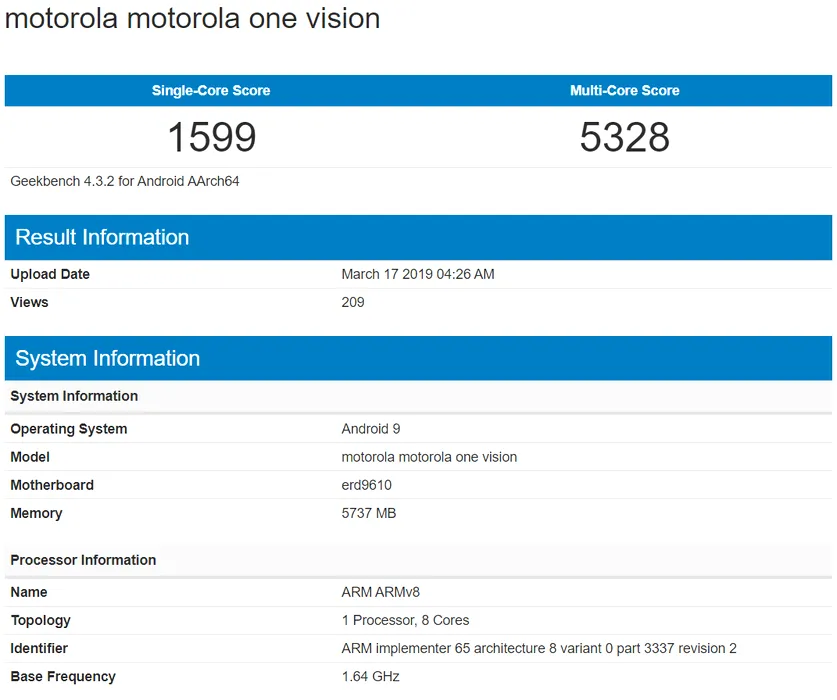Click the Motherboard label
This screenshot has width=837, height=700.
tap(52, 485)
